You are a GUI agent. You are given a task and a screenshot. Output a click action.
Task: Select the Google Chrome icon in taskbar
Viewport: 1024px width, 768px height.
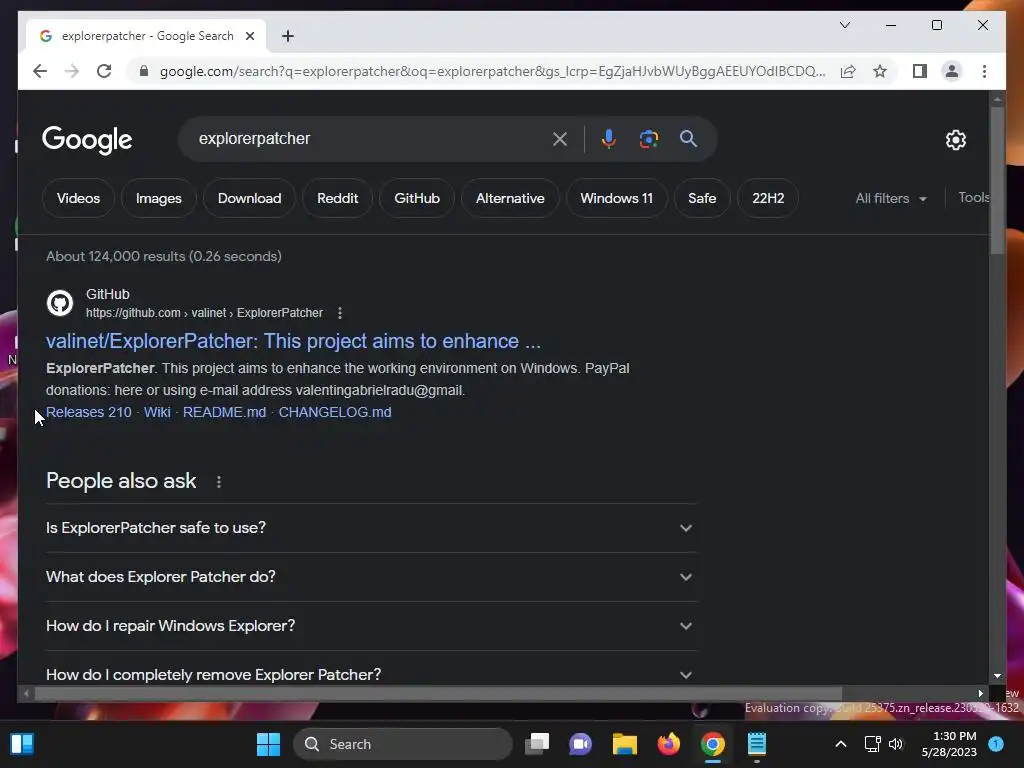(x=712, y=744)
